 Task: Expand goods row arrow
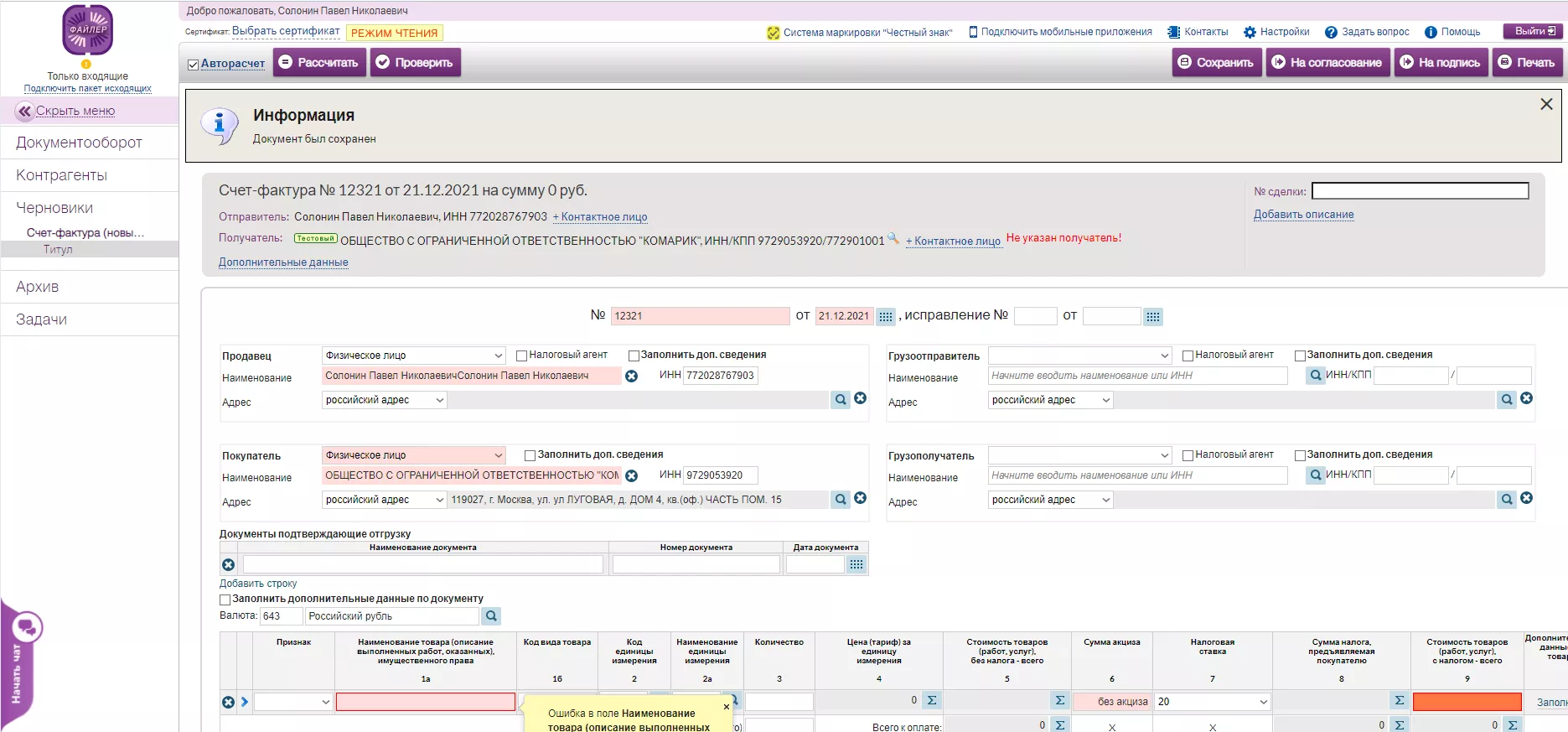(x=245, y=702)
